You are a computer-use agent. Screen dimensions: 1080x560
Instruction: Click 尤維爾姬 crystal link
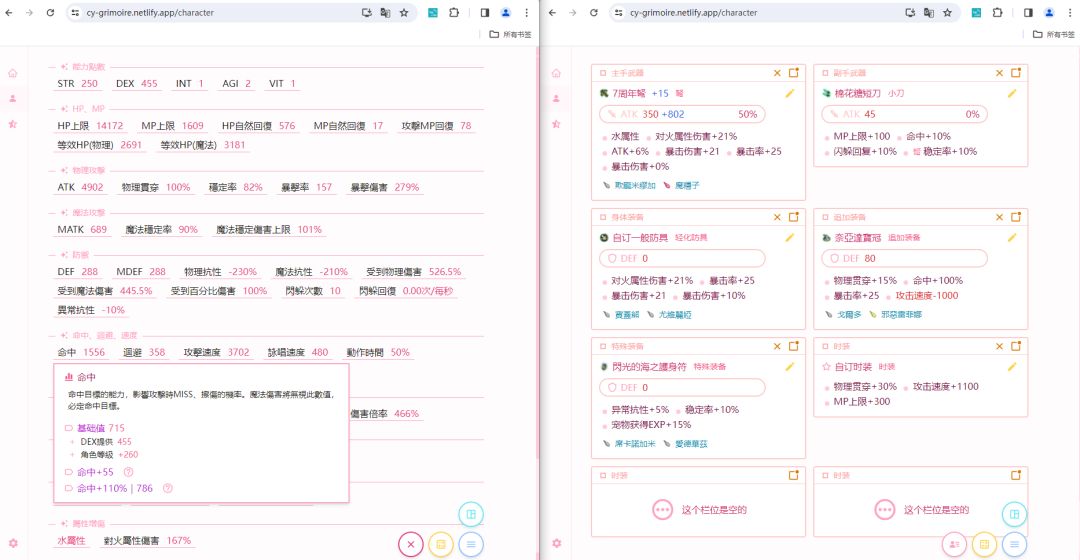pyautogui.click(x=669, y=314)
